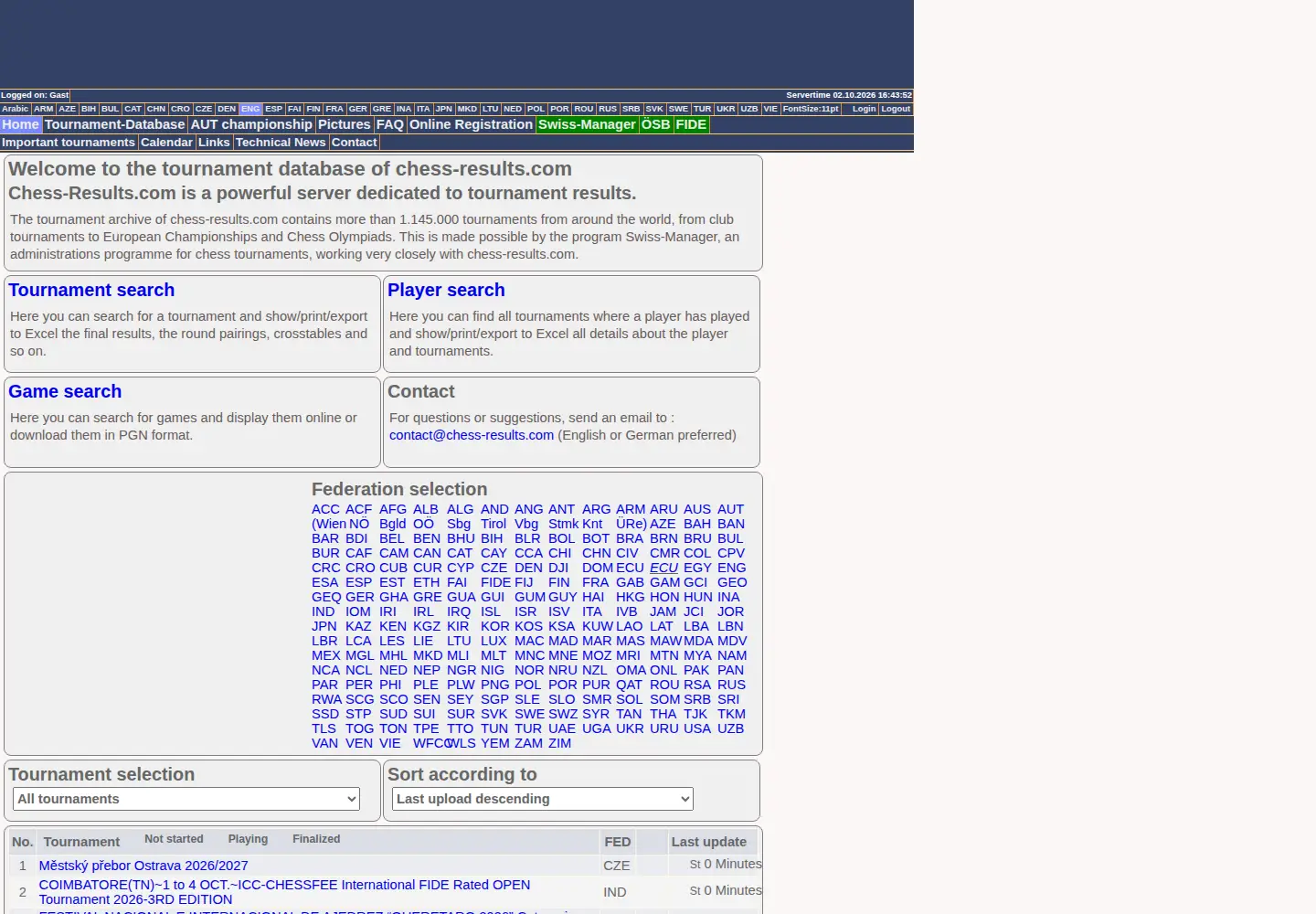Open the Pictures menu item
Viewport: 1316px width, 914px height.
coord(345,124)
